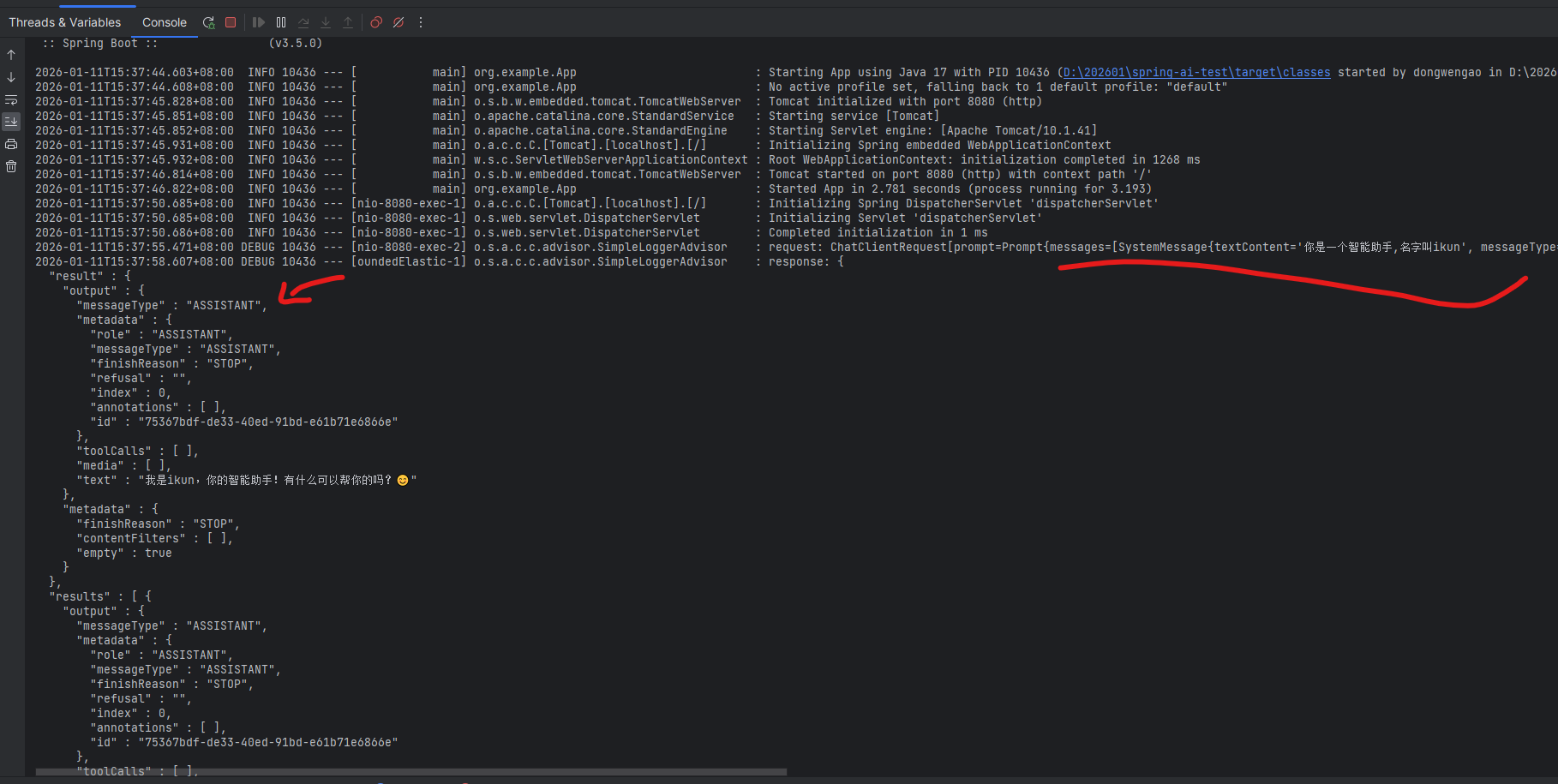This screenshot has height=784, width=1558.
Task: Click 'Initializing Spring DispatcherServlet' log message
Action: tap(963, 204)
